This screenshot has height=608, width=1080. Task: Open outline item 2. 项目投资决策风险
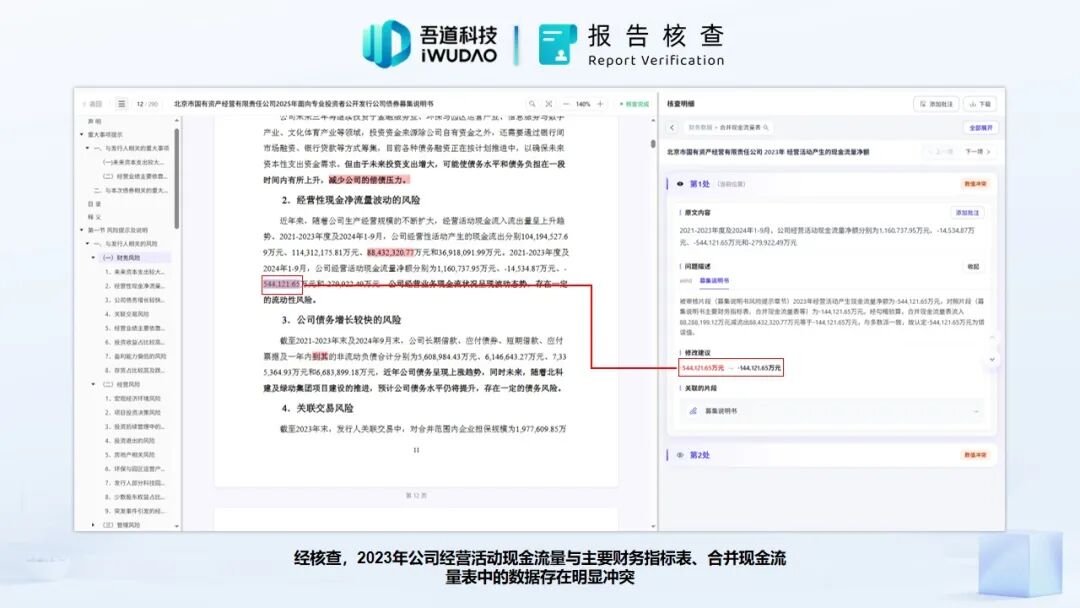pyautogui.click(x=132, y=412)
